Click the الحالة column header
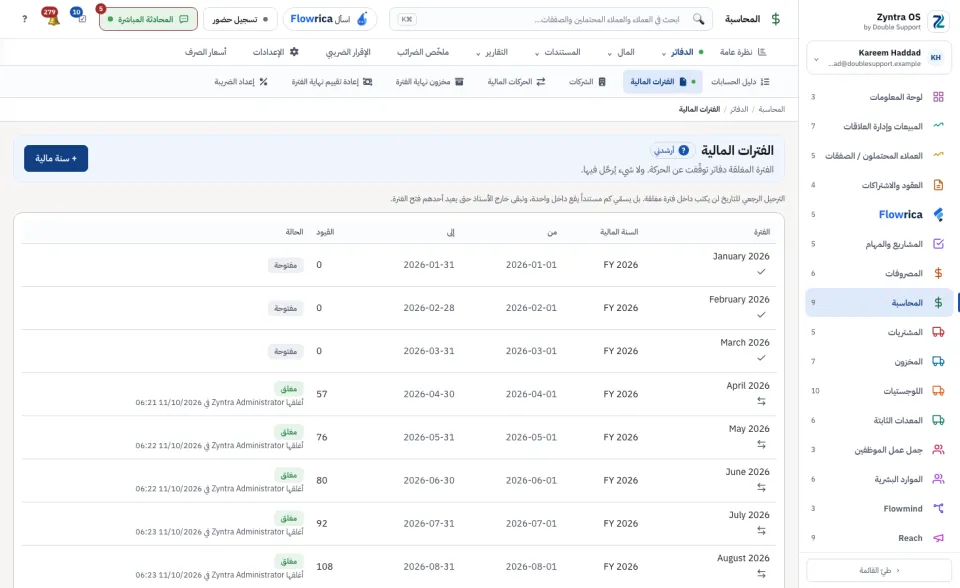 [x=294, y=232]
